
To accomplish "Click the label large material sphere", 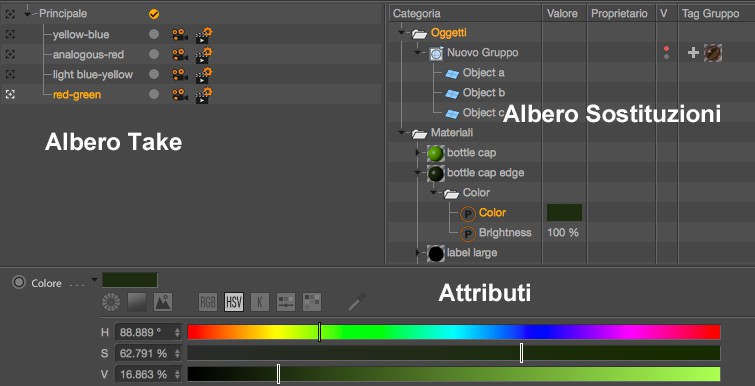I will tap(435, 253).
